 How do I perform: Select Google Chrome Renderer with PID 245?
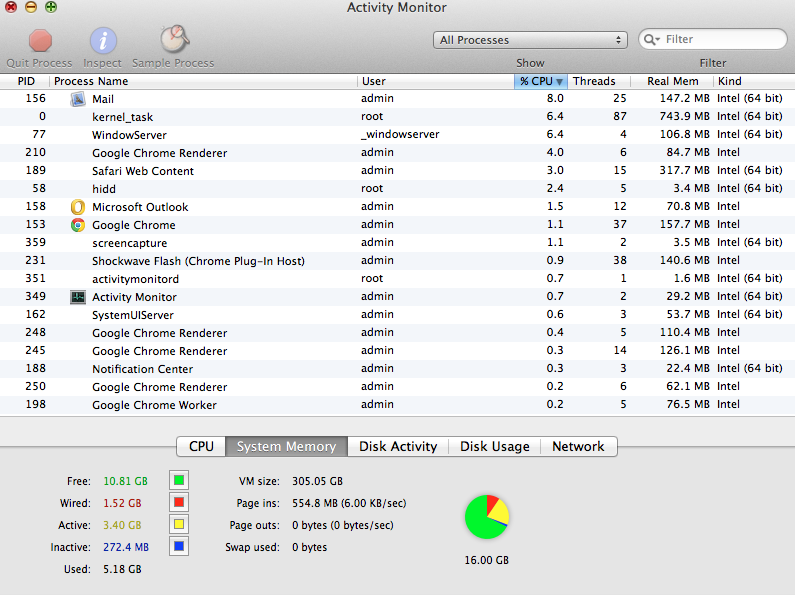[398, 351]
